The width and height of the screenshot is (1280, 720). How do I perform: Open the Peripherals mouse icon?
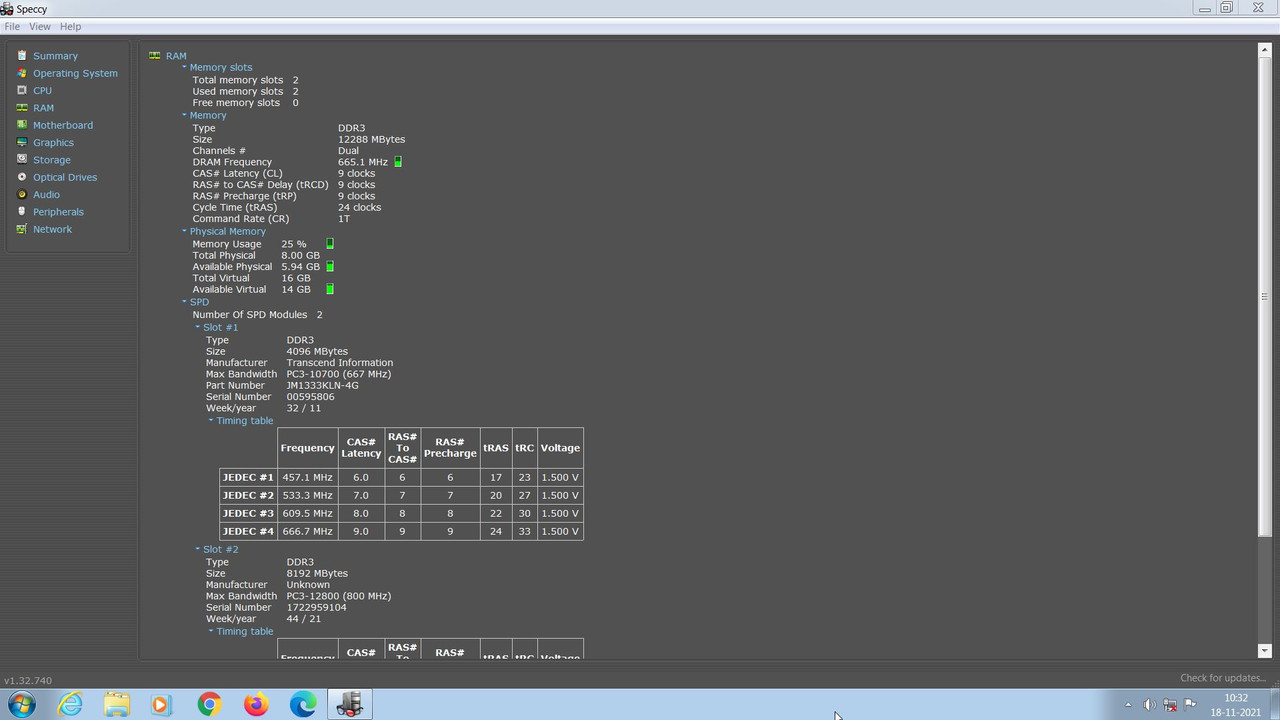tap(22, 212)
